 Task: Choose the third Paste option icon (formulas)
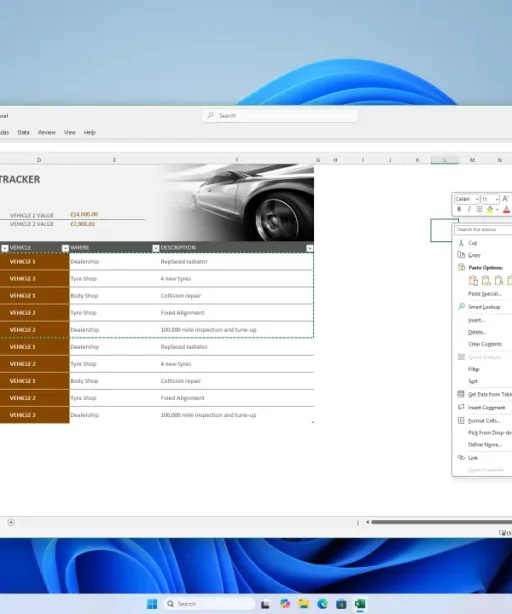[x=499, y=280]
